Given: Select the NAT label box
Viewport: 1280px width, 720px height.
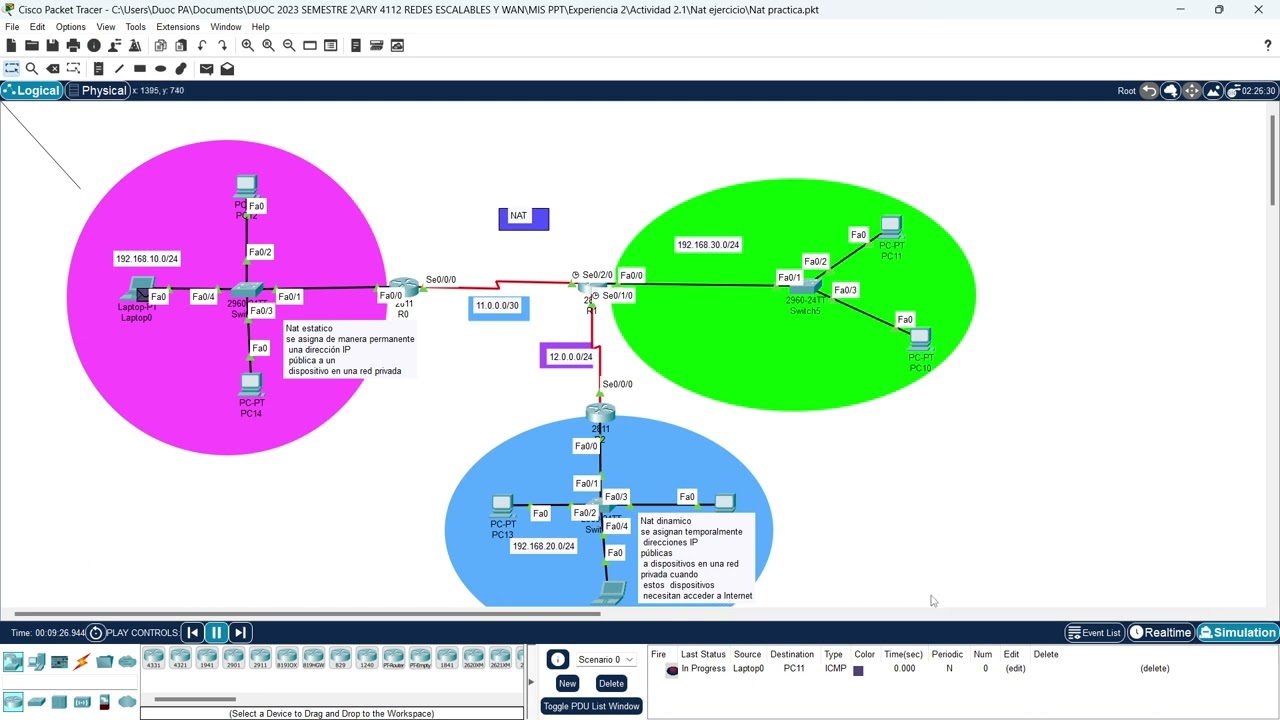Looking at the screenshot, I should coord(524,218).
